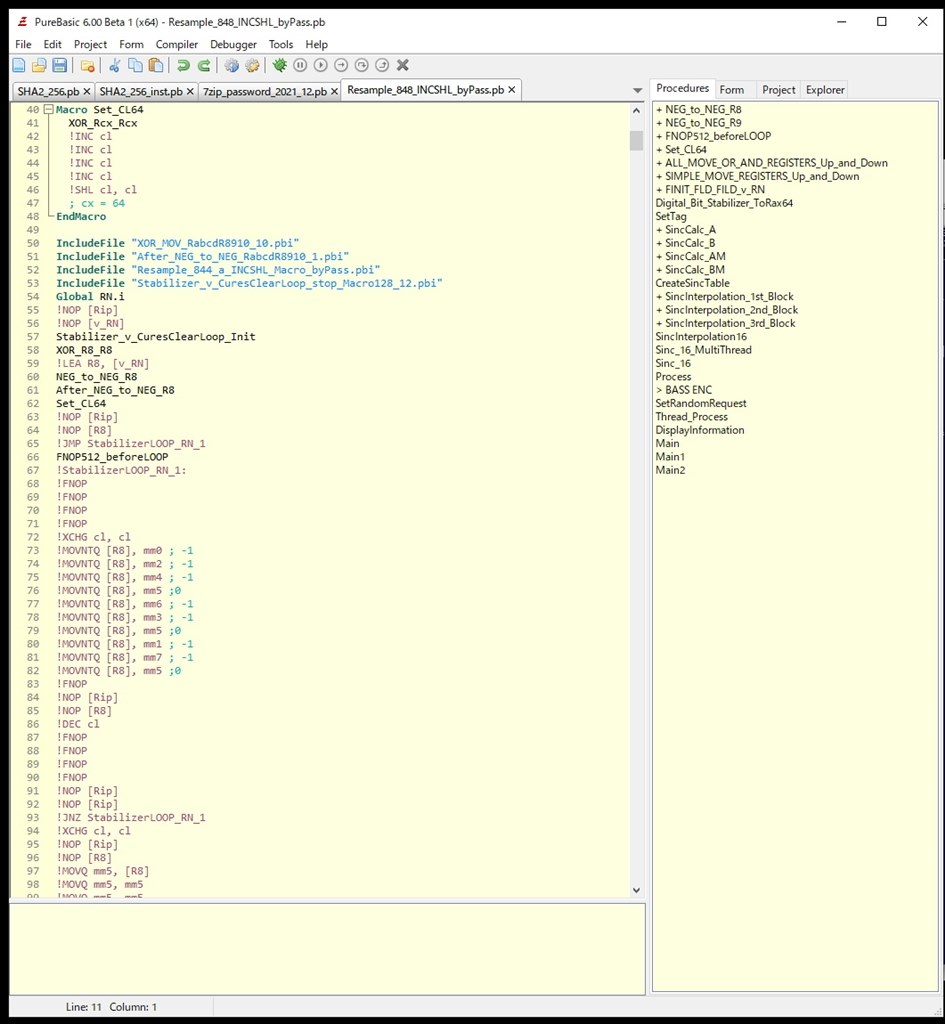Image resolution: width=945 pixels, height=1024 pixels.
Task: Select the Resample_848_INCSHL_byPass.pb file tab
Action: (x=425, y=89)
